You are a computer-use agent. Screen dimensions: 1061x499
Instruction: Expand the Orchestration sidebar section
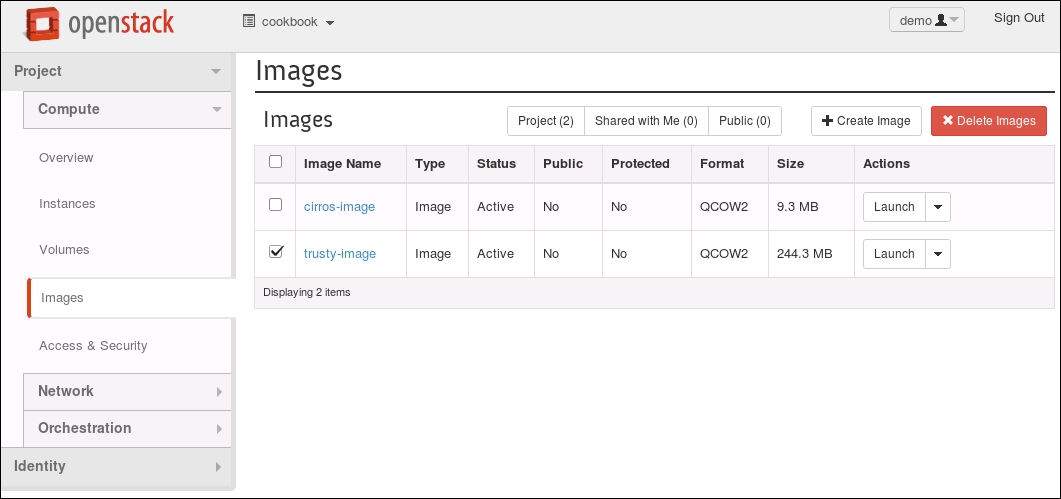coord(127,428)
